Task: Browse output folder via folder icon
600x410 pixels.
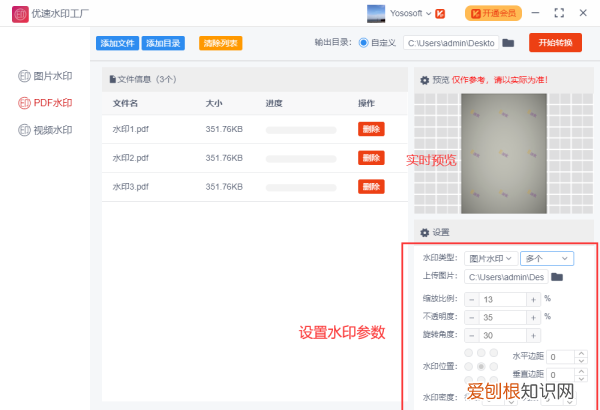Action: pos(508,43)
